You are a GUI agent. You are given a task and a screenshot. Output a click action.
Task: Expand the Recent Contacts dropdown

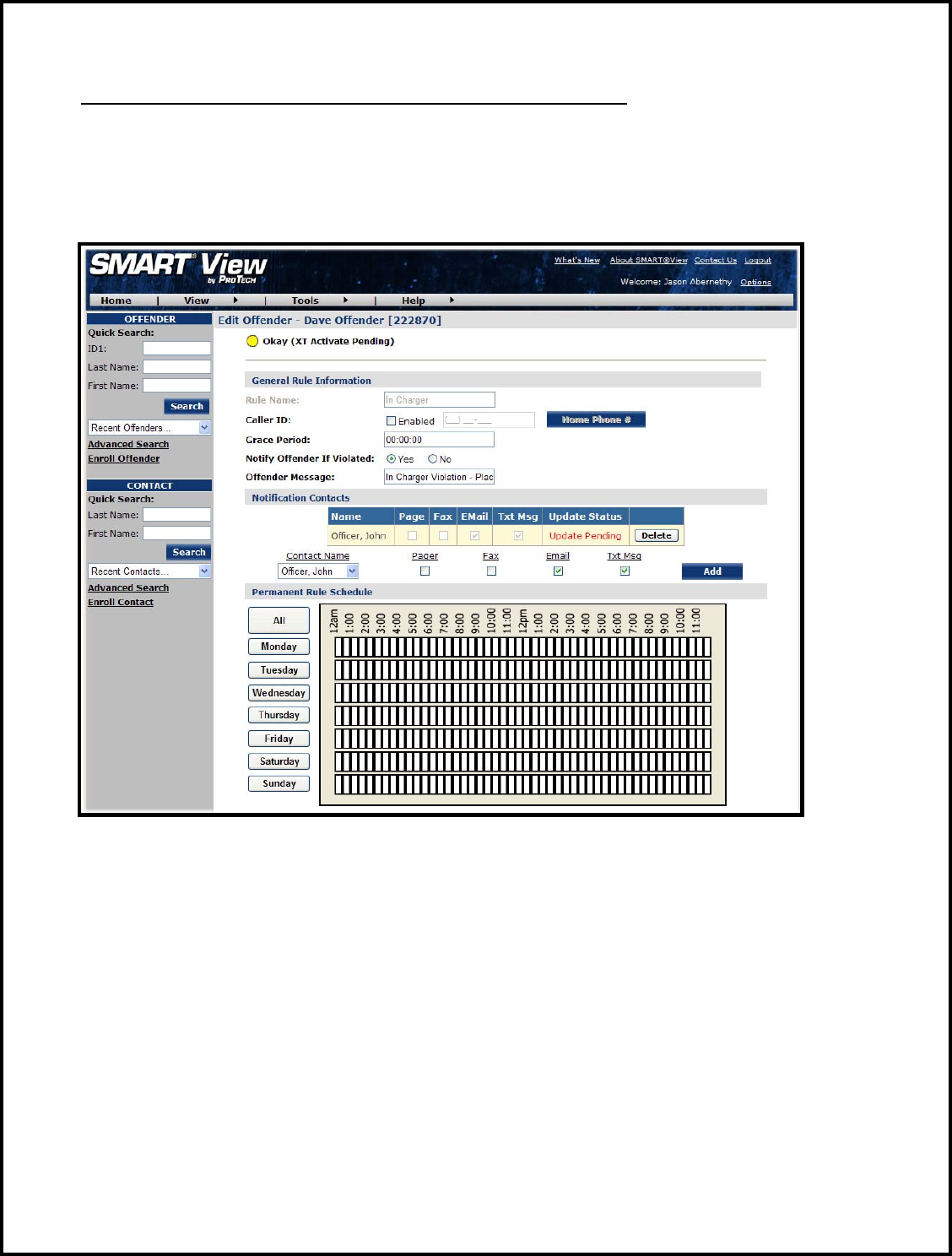(x=204, y=571)
